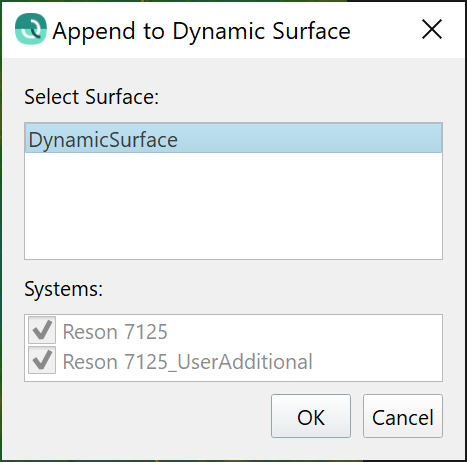This screenshot has width=467, height=462.
Task: Confirm with the OK button
Action: (x=311, y=416)
